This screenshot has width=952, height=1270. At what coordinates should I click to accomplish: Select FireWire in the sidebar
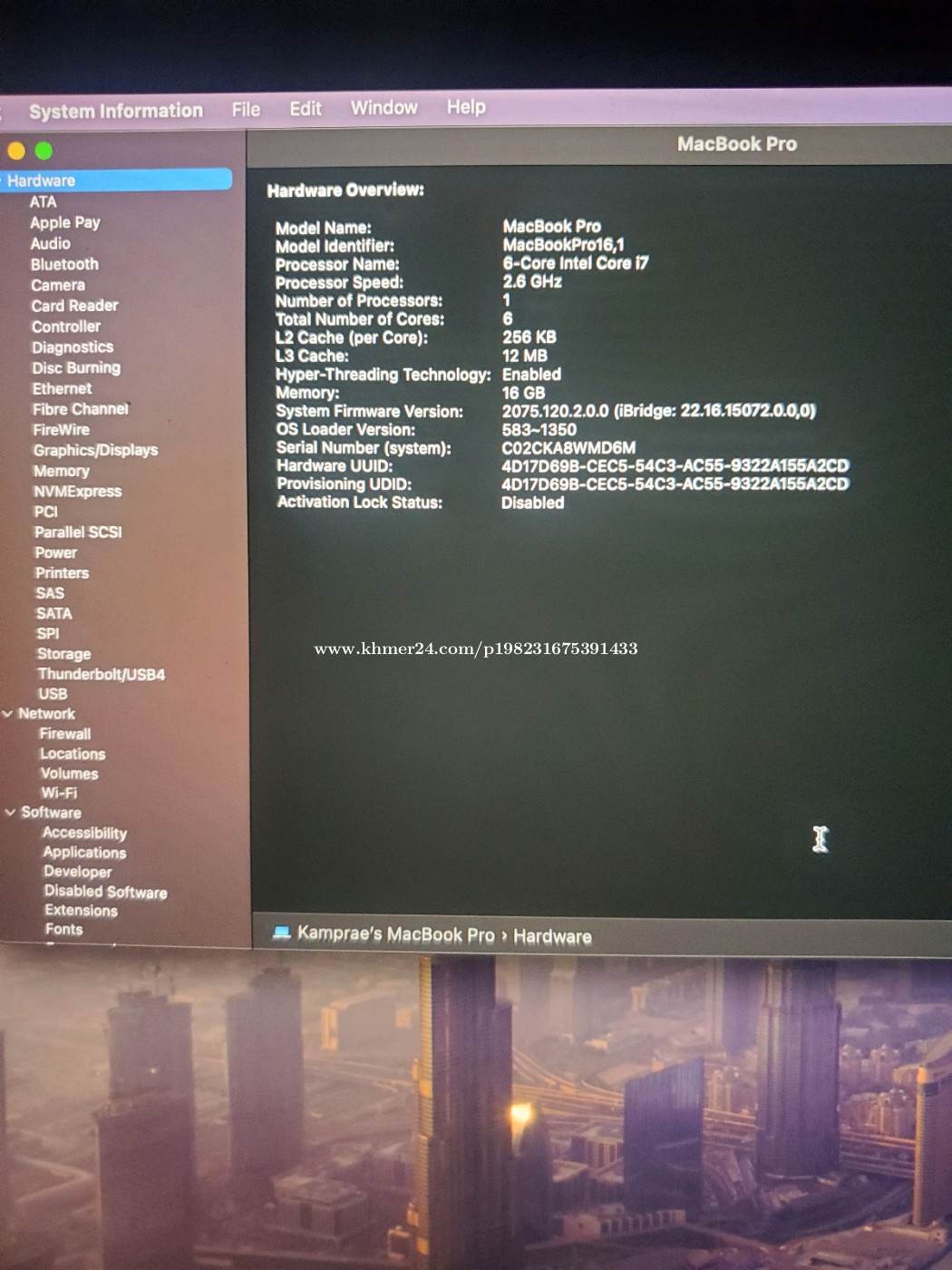[61, 430]
